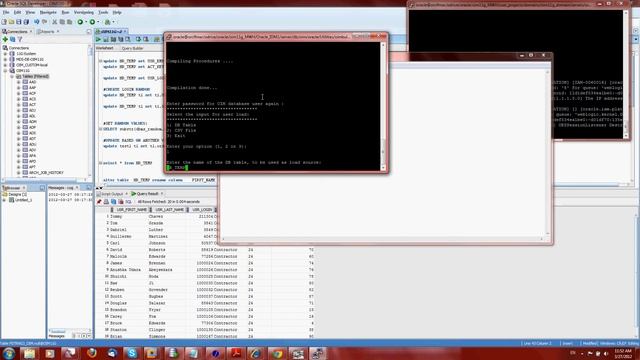Open Skype from the taskbar
Image resolution: width=640 pixels, height=360 pixels.
[x=132, y=353]
